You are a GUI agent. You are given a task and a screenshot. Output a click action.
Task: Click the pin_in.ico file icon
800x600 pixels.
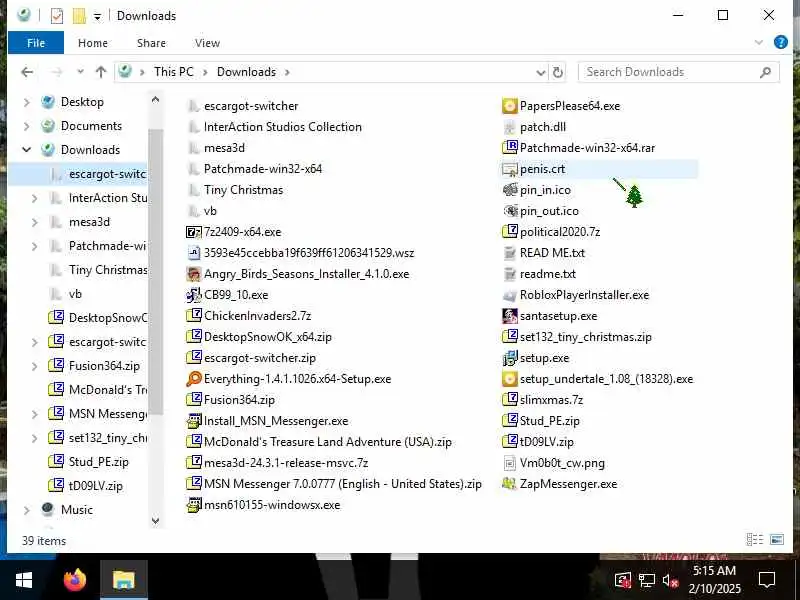click(509, 190)
